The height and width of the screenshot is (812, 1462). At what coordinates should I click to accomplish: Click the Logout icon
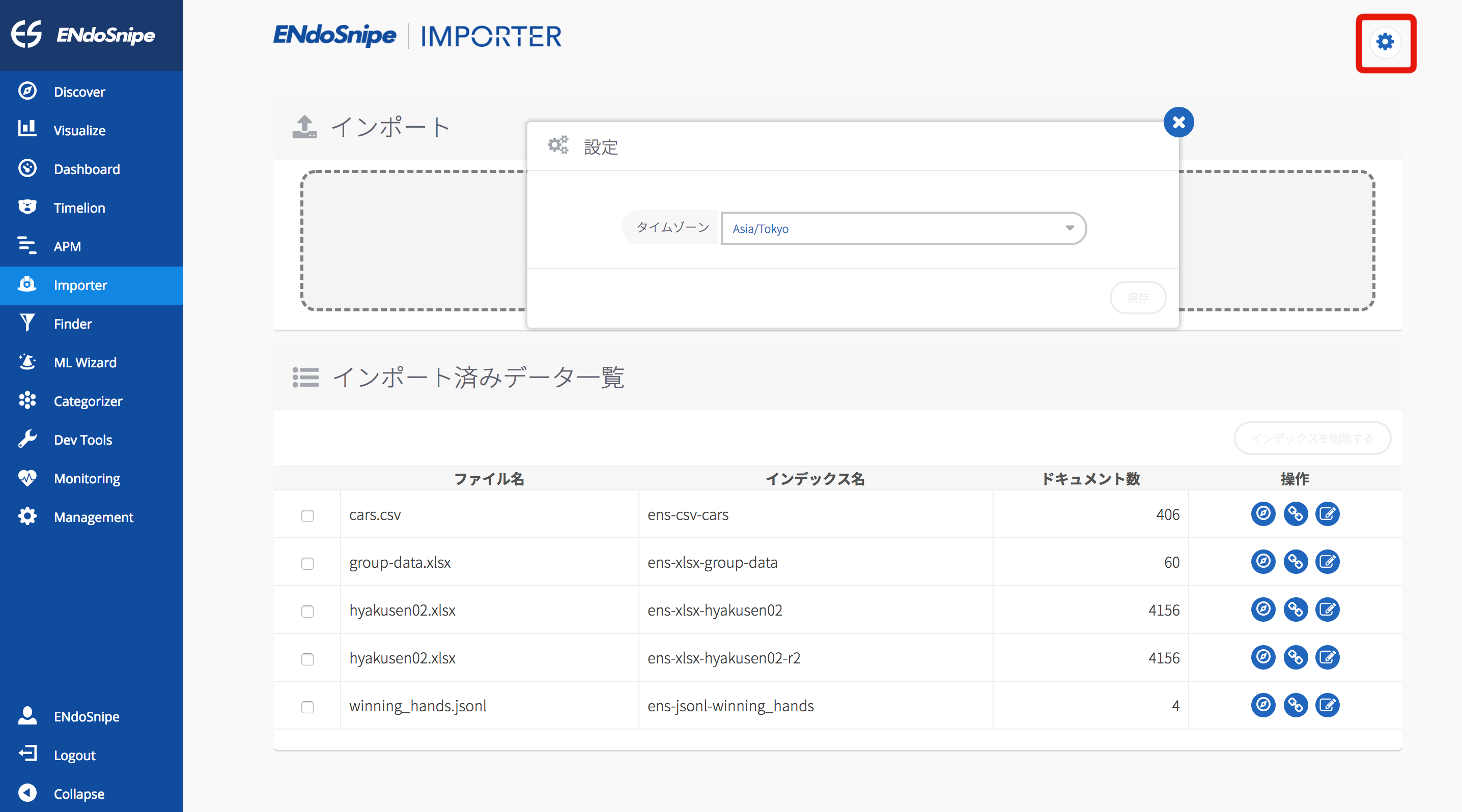click(x=27, y=754)
